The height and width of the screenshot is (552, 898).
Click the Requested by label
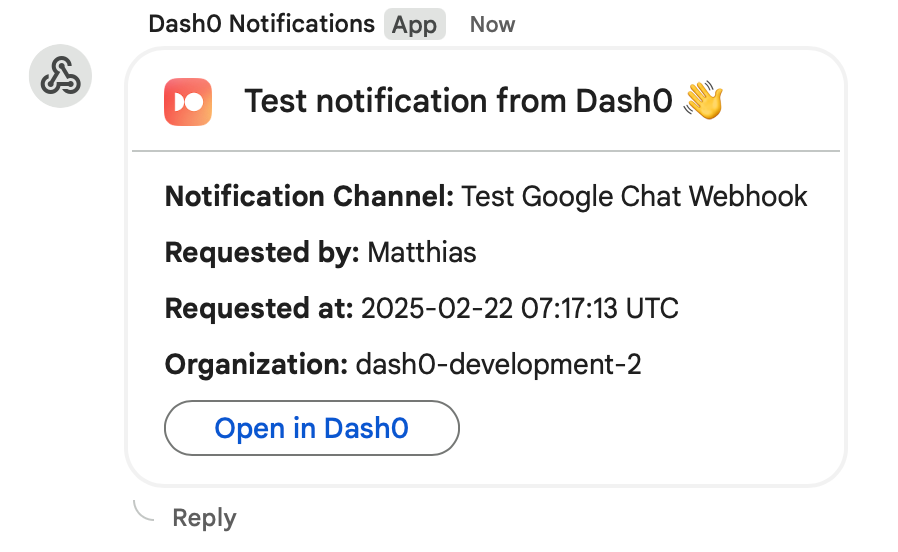pyautogui.click(x=261, y=253)
